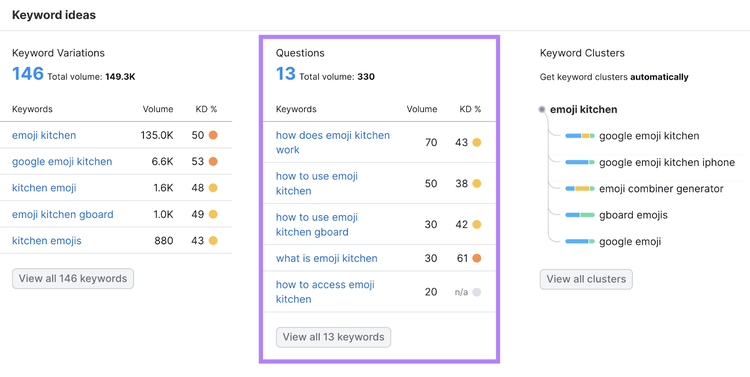Viewport: 750px width, 377px height.
Task: Open the emoji kitchen keyword link
Action: click(x=44, y=135)
